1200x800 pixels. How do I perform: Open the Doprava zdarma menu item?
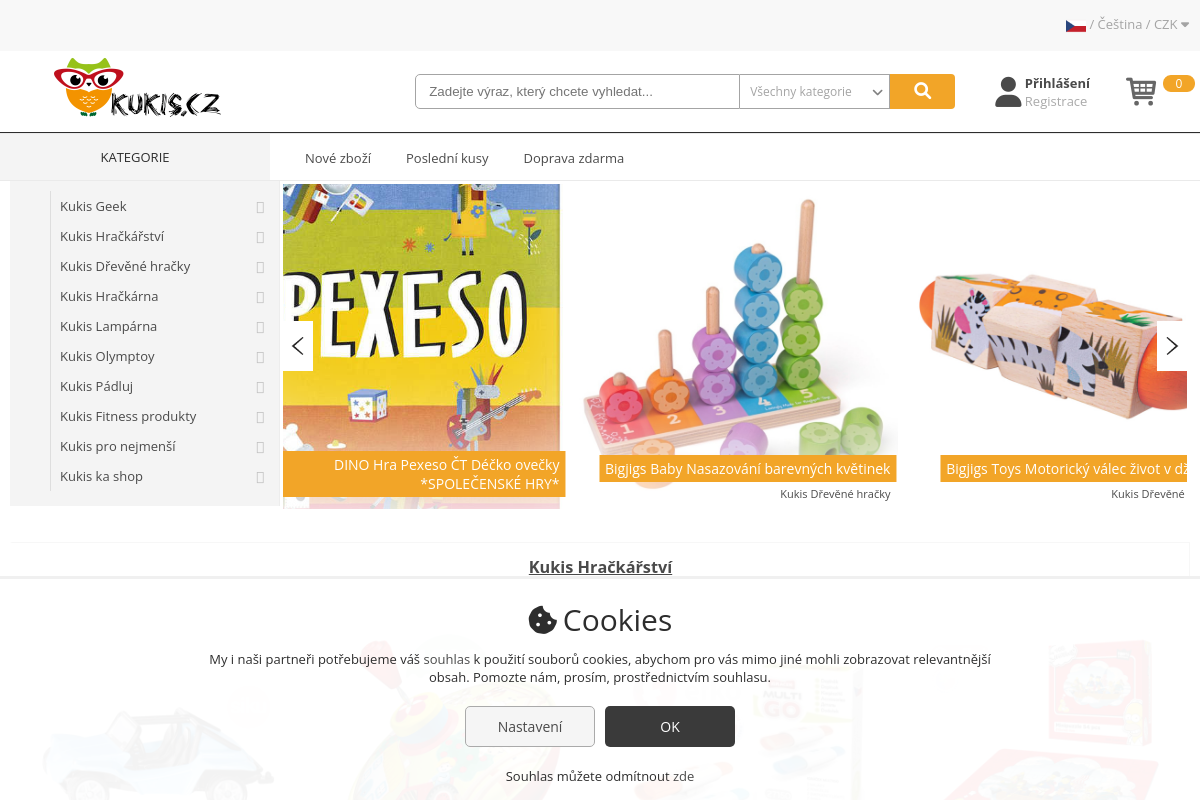(x=574, y=158)
